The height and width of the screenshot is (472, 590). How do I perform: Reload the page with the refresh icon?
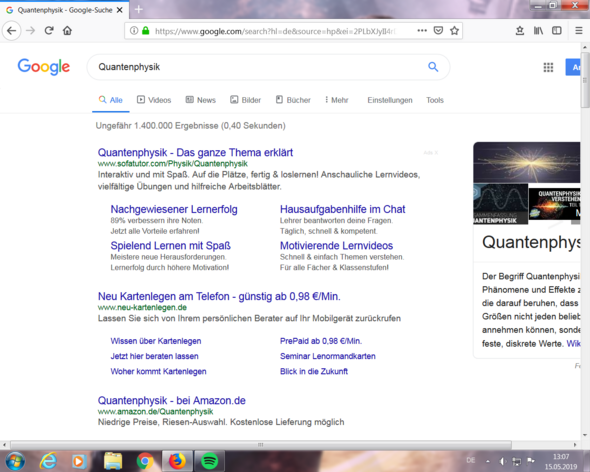(49, 30)
